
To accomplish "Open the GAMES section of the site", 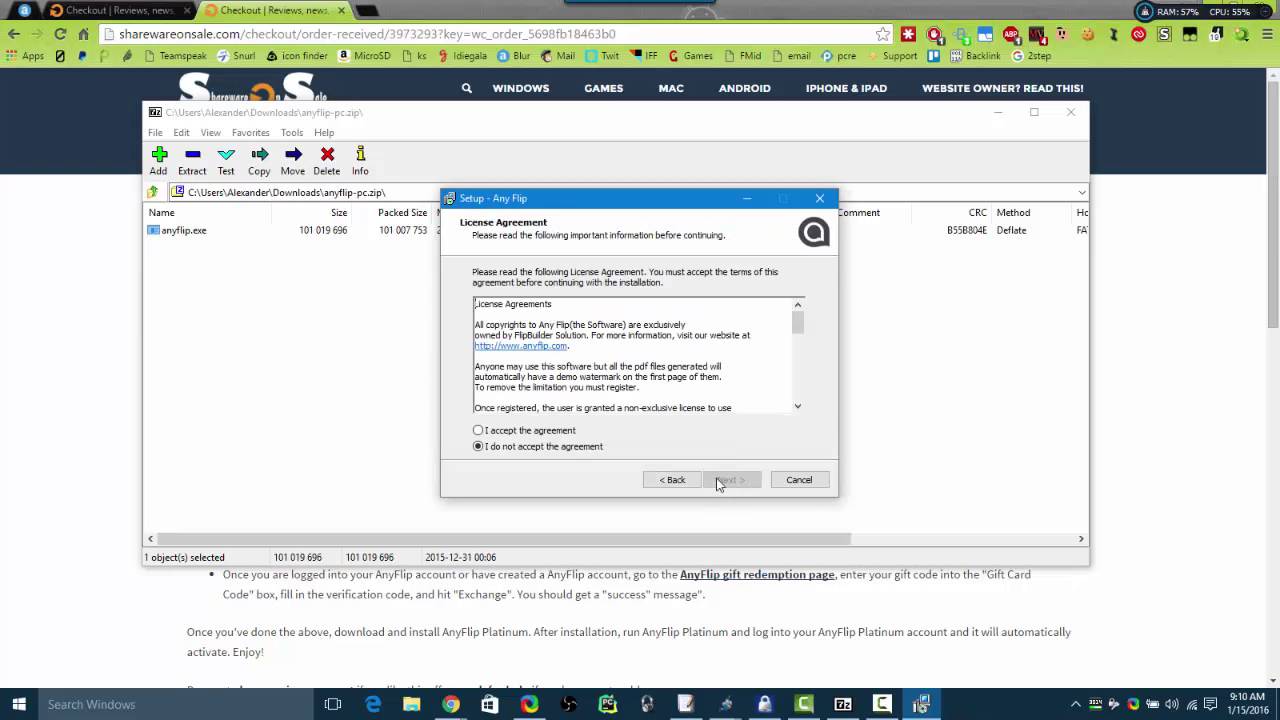I will tap(604, 88).
